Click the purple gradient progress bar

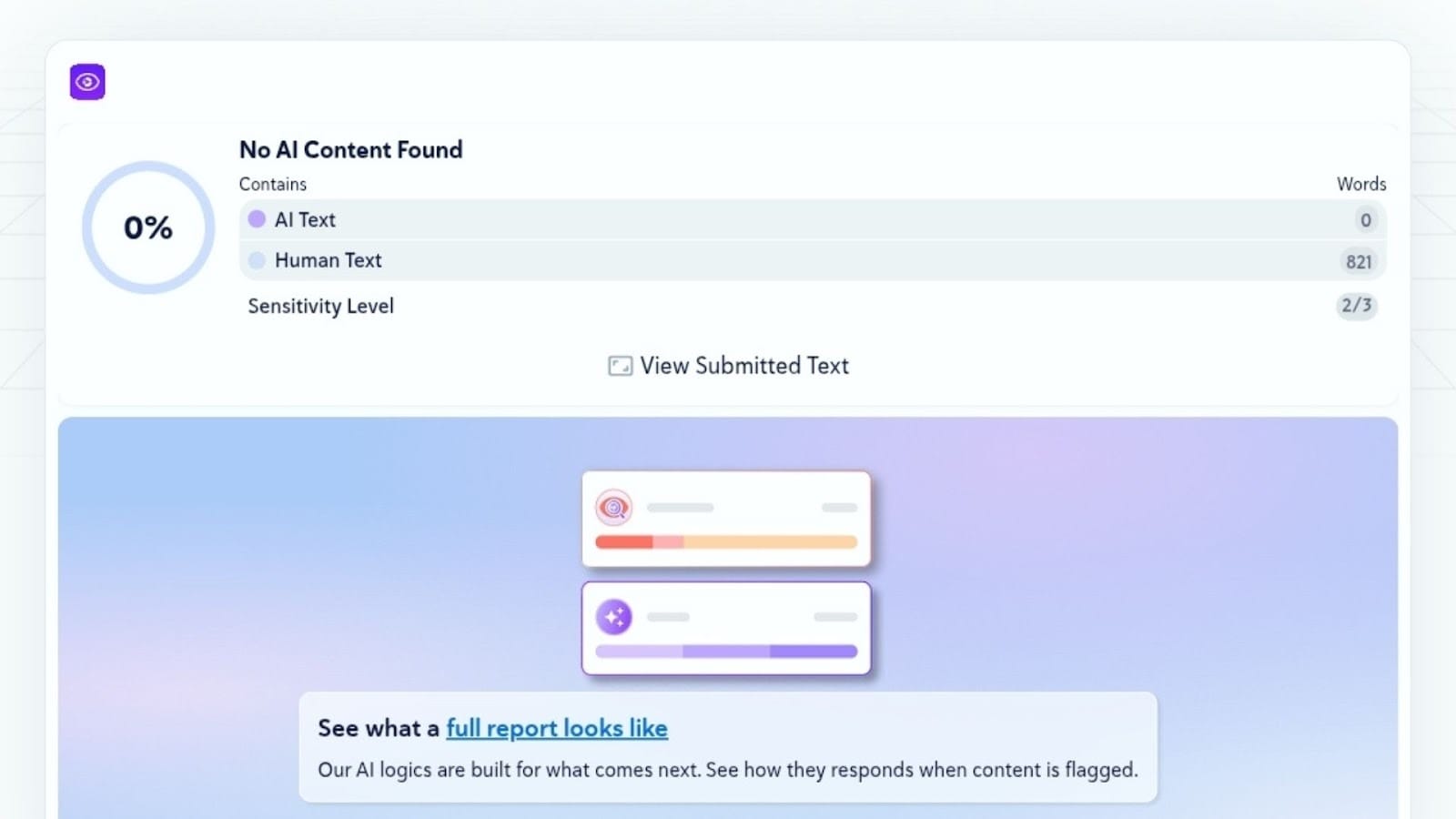726,652
